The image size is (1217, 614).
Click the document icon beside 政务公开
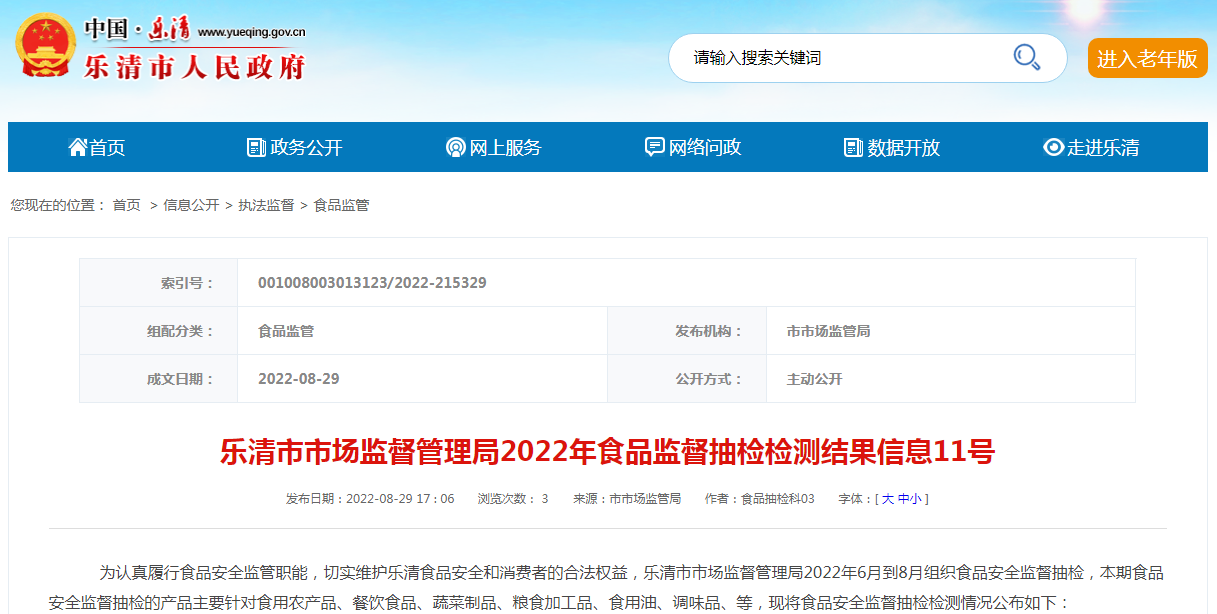click(256, 147)
